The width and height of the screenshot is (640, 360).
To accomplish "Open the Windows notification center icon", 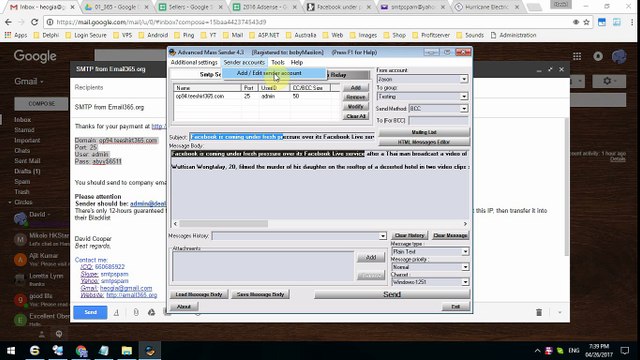I will click(625, 351).
